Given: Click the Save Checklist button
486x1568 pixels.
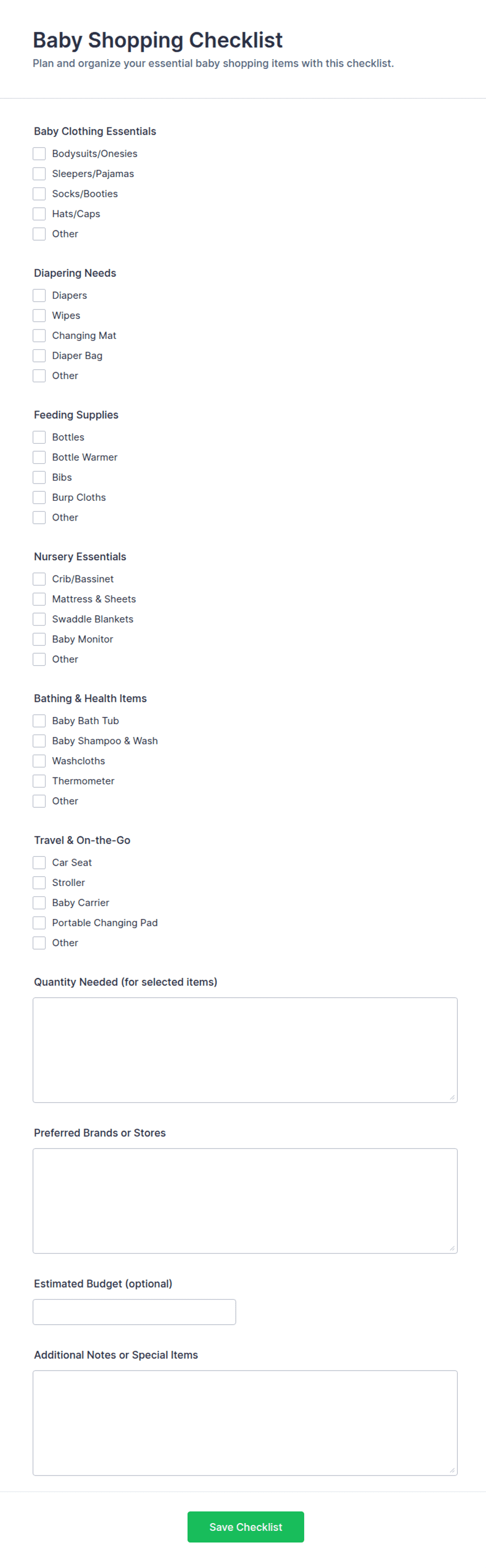Looking at the screenshot, I should coord(246,1527).
